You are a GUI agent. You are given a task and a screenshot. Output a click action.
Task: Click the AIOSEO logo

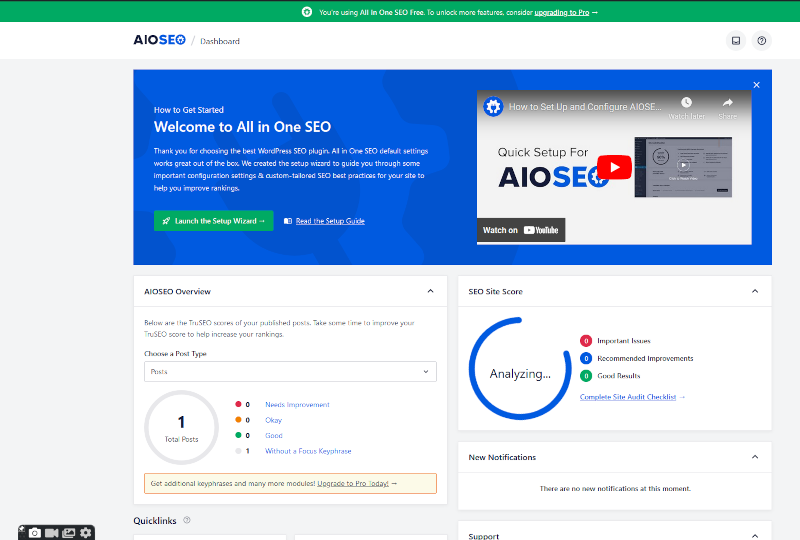coord(159,40)
